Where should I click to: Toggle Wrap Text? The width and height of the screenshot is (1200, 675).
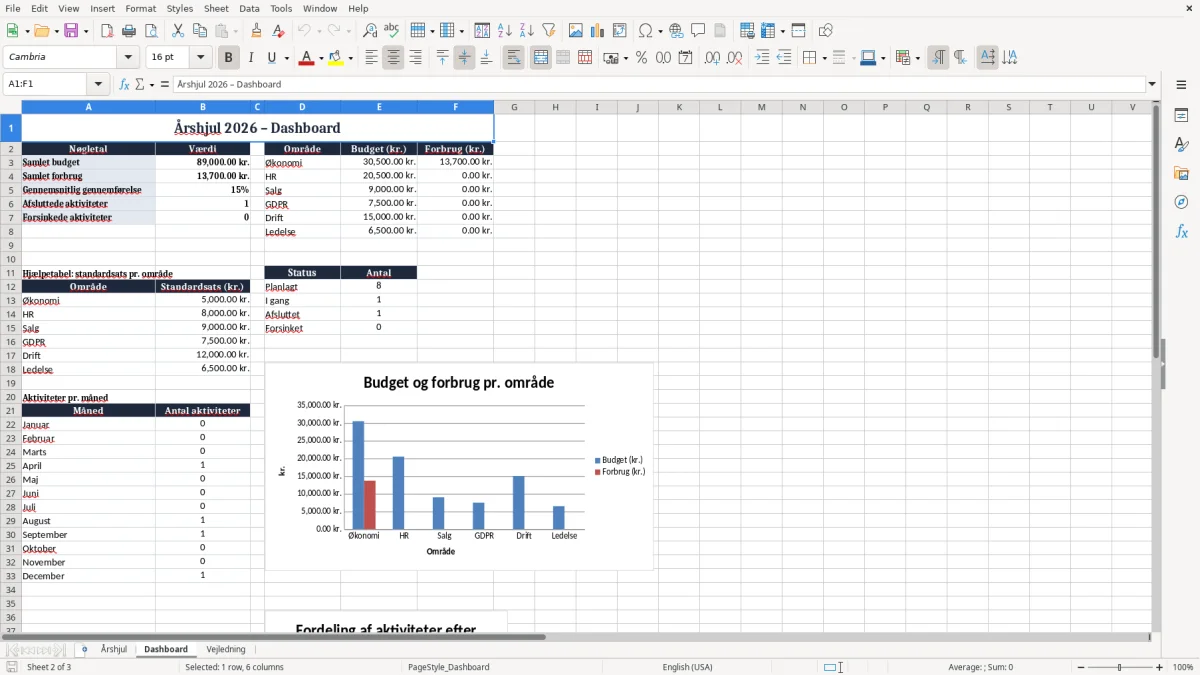click(513, 58)
